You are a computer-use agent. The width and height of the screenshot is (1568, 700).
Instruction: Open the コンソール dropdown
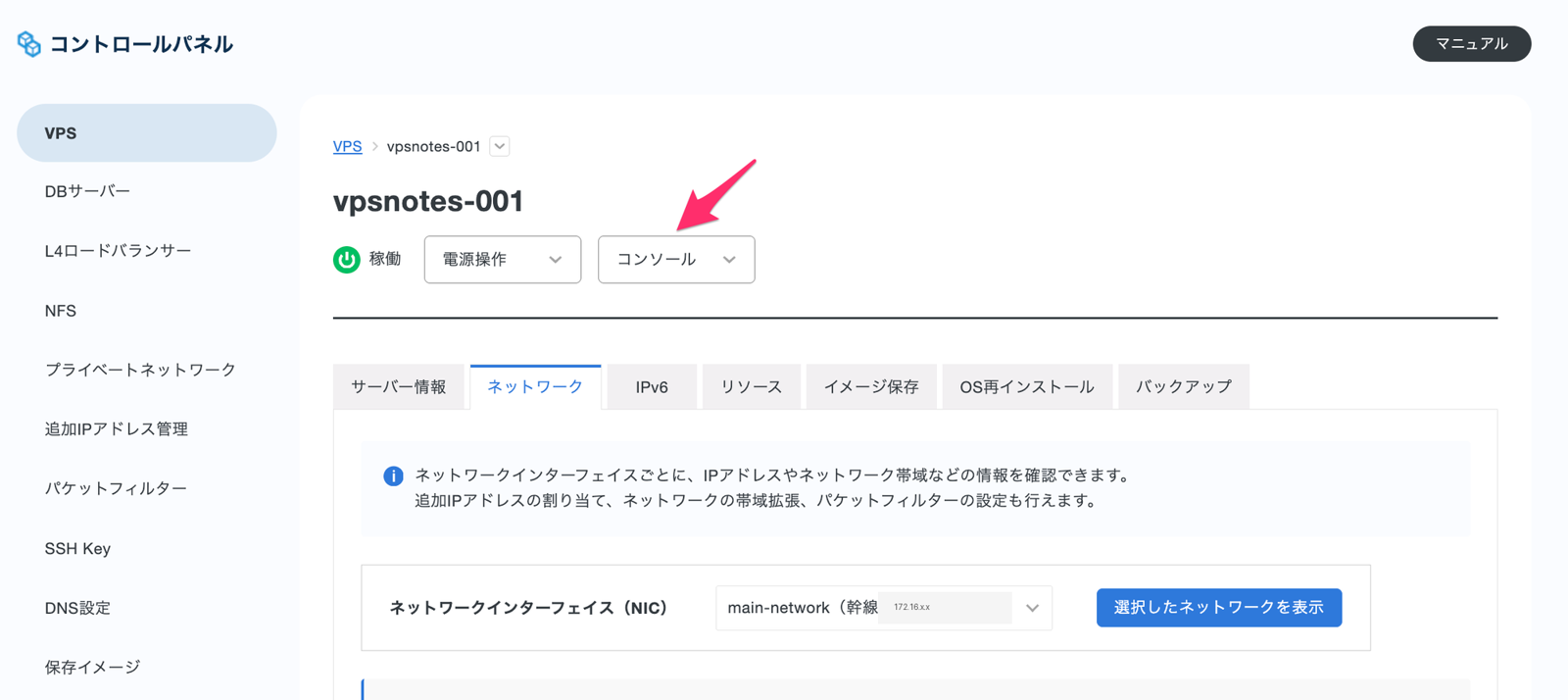coord(676,260)
